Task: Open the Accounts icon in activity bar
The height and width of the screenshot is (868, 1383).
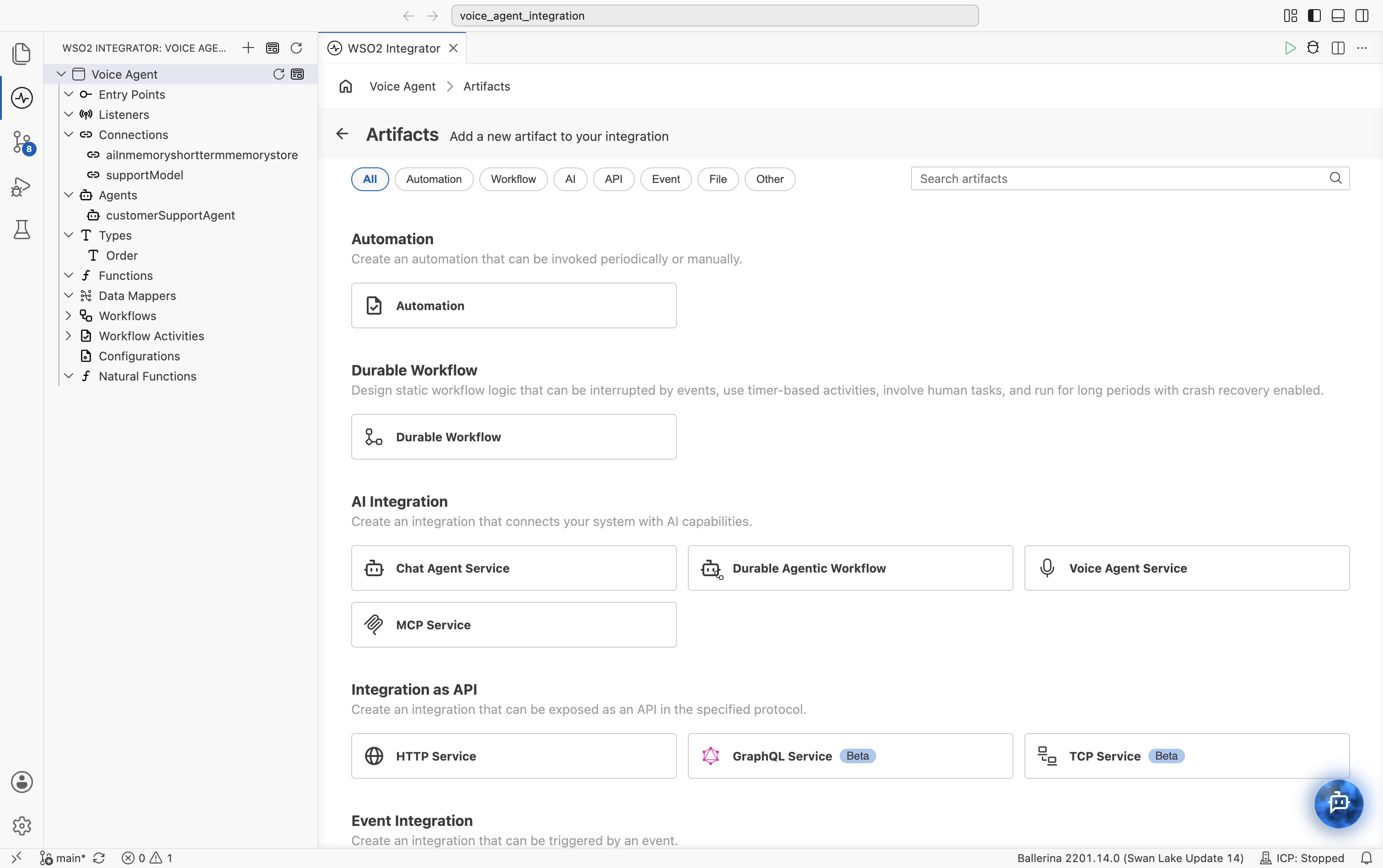Action: 22,782
